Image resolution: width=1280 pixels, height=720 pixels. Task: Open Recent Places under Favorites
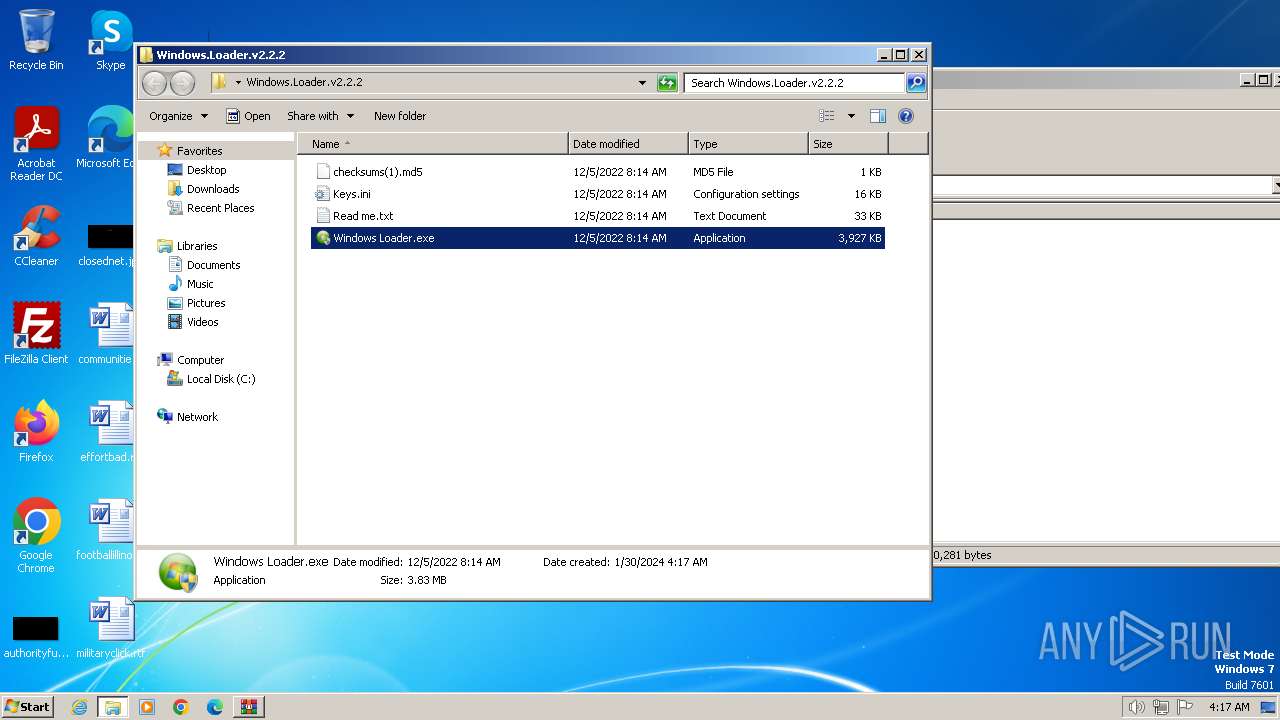click(x=220, y=208)
